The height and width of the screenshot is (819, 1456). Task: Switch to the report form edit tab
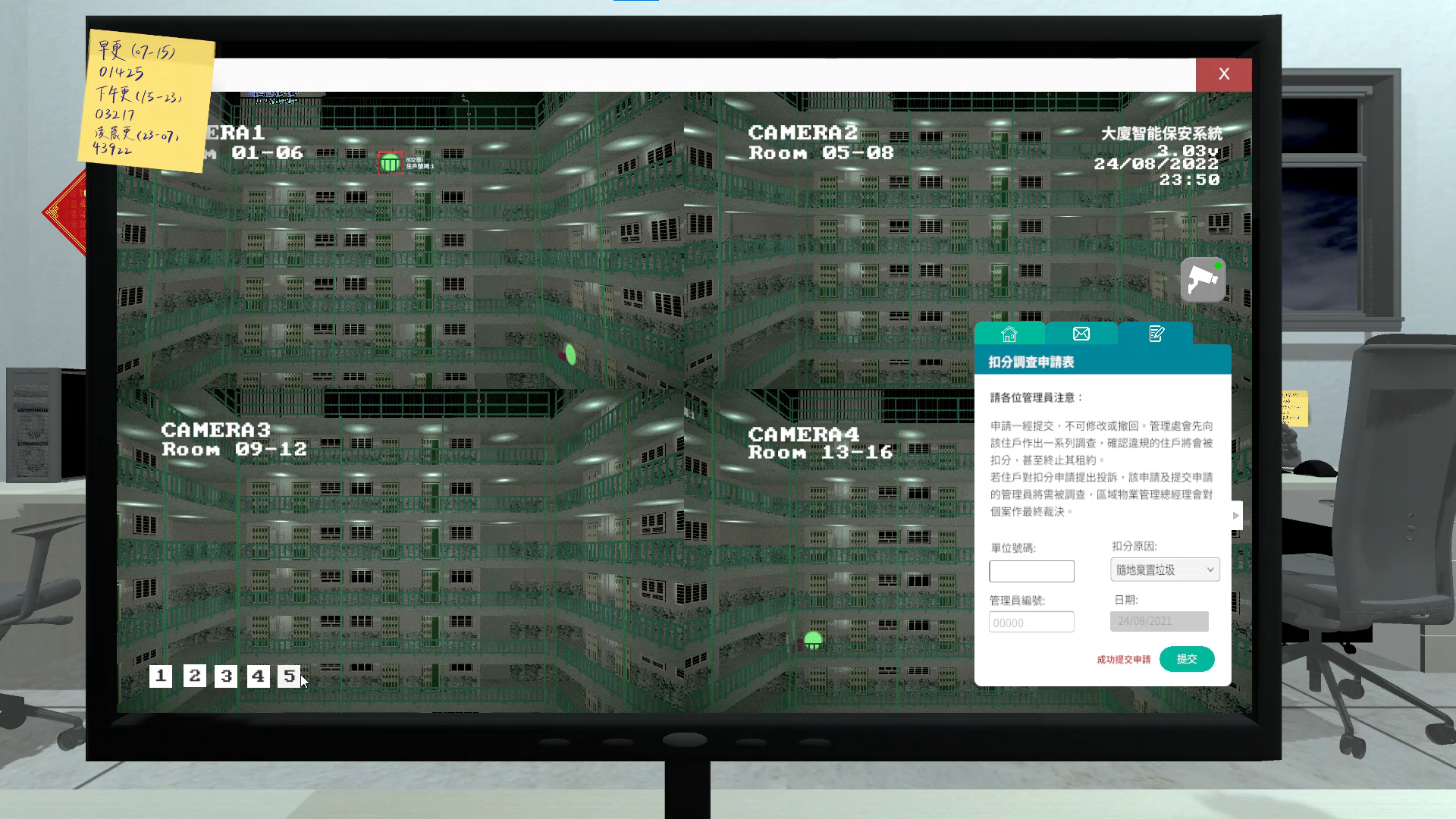click(x=1156, y=334)
